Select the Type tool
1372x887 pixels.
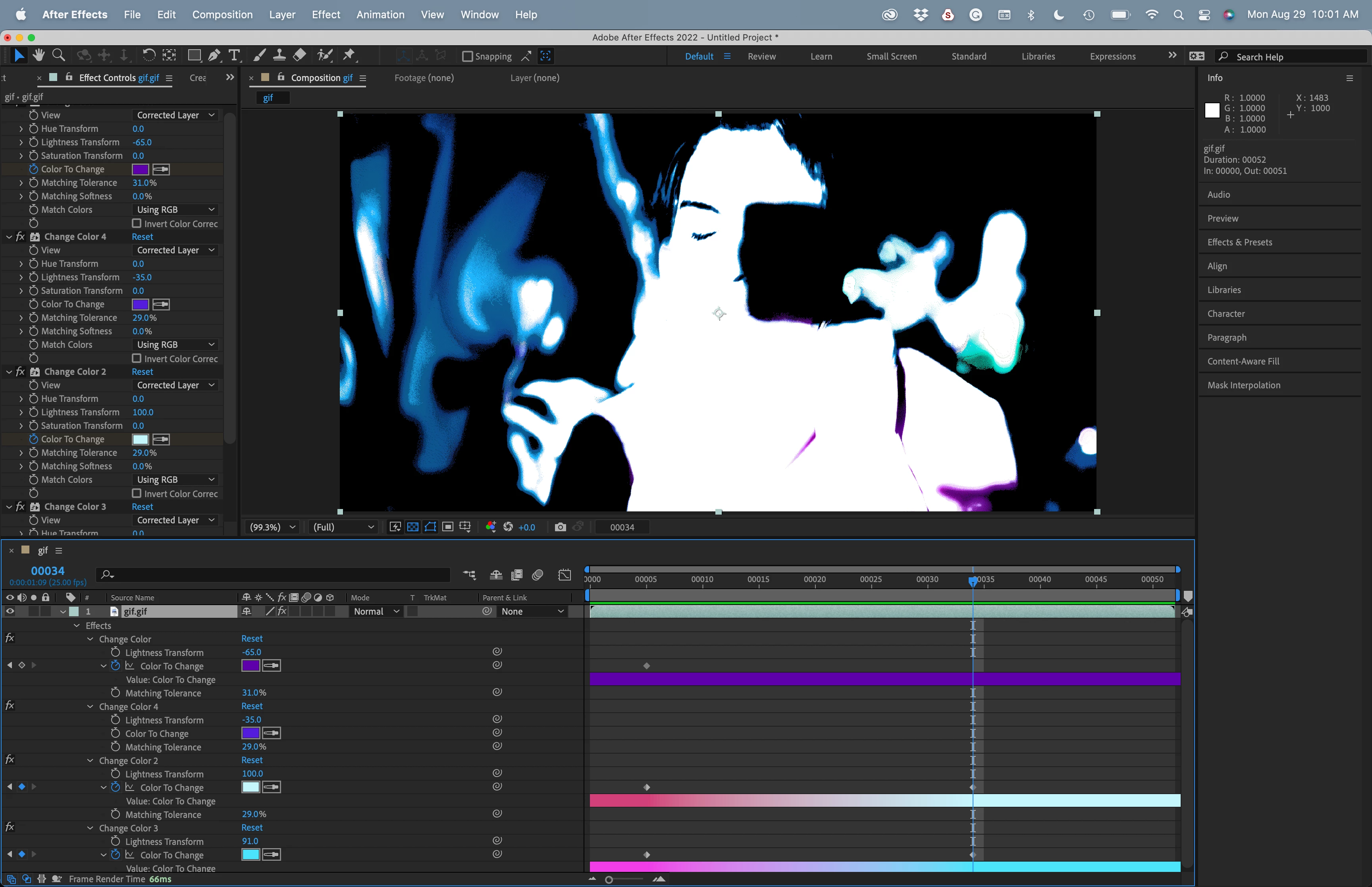pos(234,55)
